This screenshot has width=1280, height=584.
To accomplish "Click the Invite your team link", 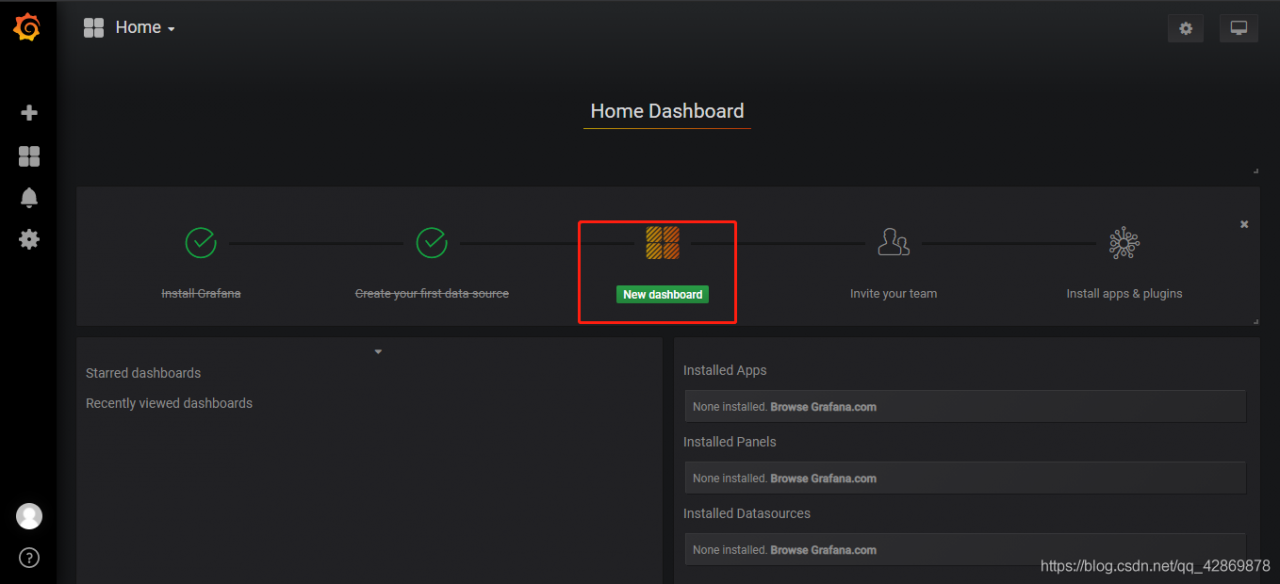I will tap(893, 294).
